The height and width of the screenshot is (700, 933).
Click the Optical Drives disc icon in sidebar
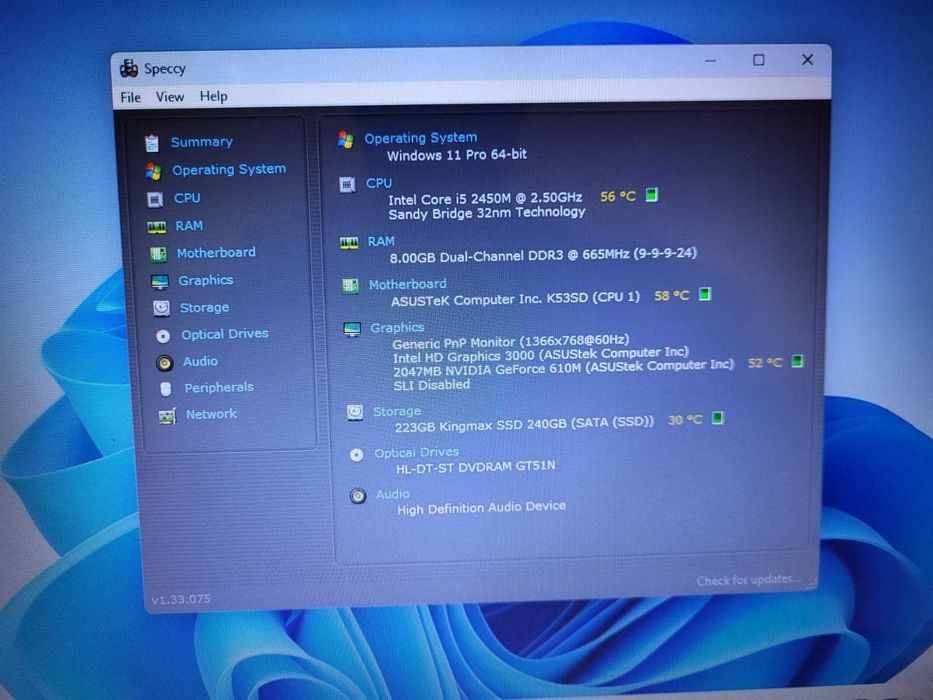(x=163, y=336)
